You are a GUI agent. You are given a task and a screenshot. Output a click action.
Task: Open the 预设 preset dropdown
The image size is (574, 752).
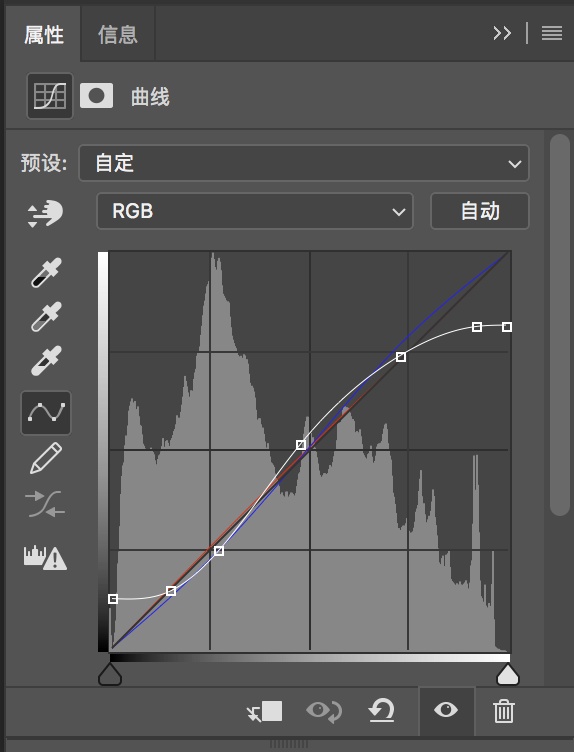pyautogui.click(x=304, y=163)
